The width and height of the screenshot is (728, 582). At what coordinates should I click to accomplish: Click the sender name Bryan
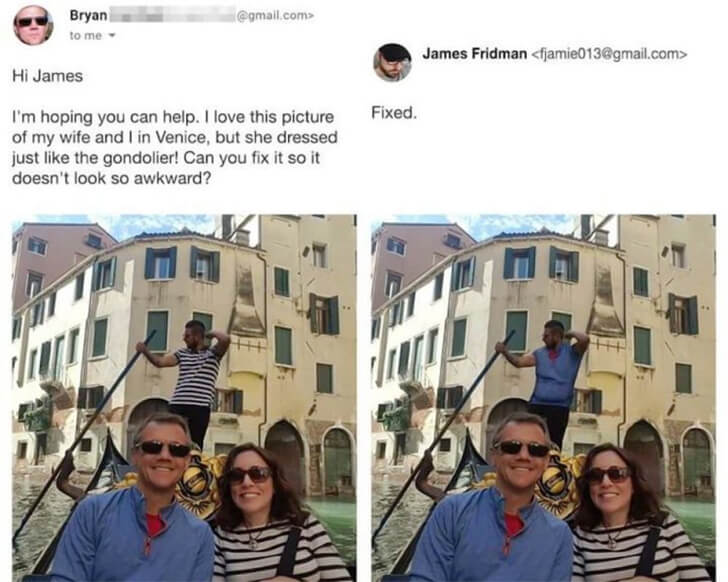88,15
